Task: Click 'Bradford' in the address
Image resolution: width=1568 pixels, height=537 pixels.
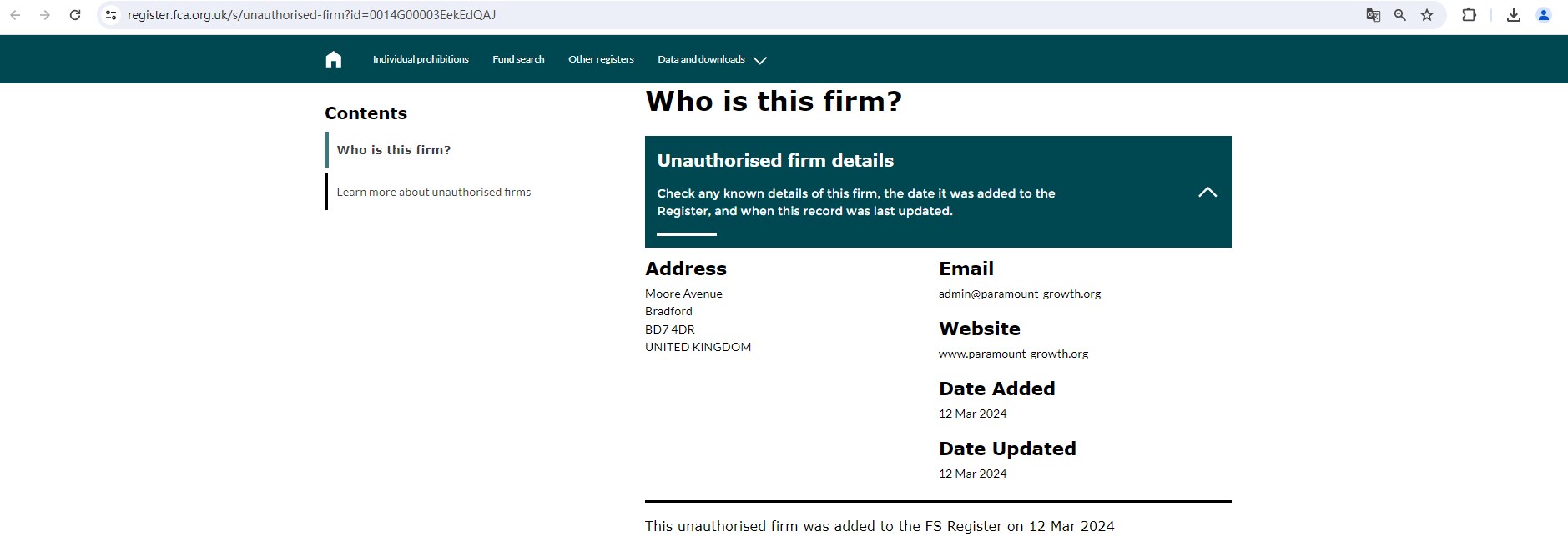Action: coord(668,311)
